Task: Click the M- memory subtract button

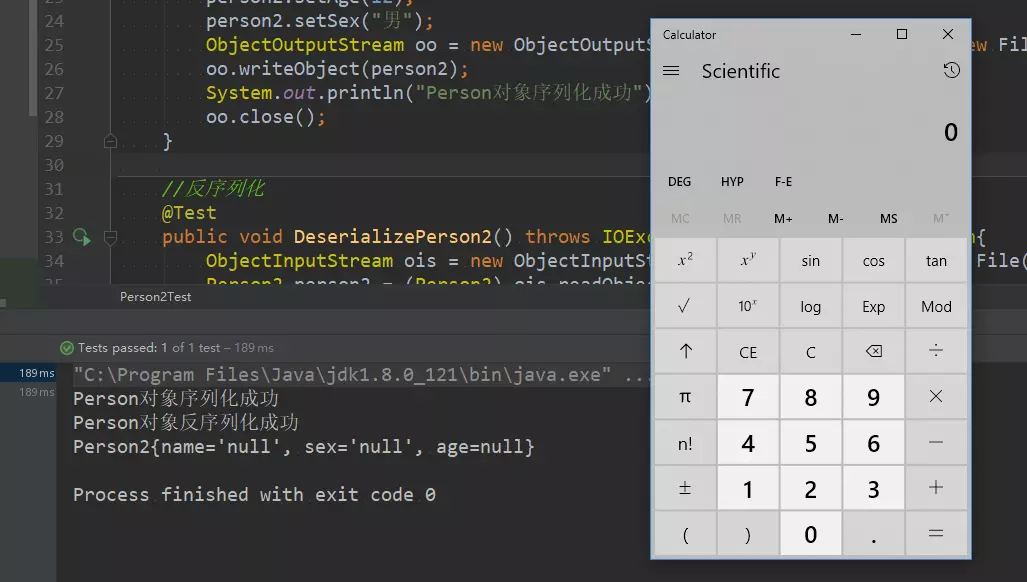Action: 836,219
